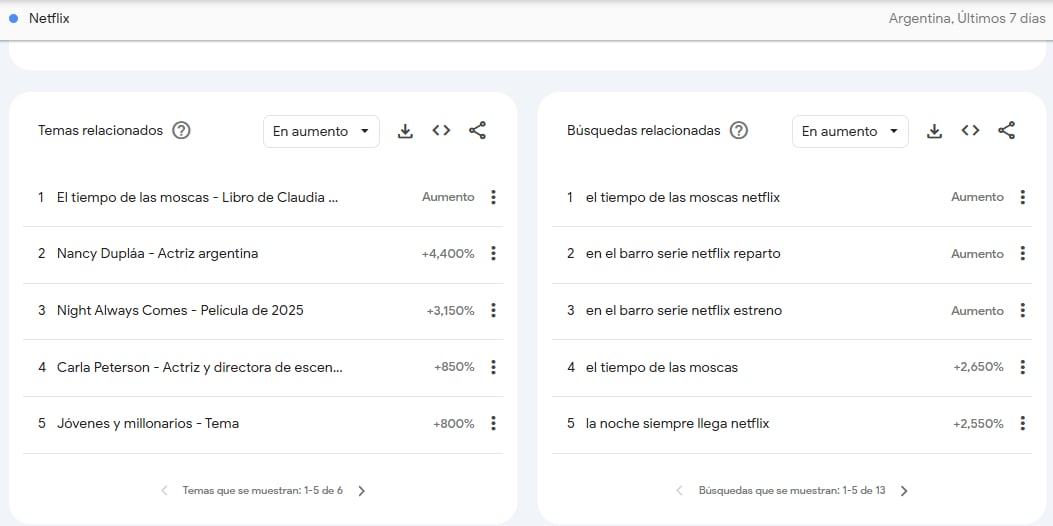Download Temas relacionados data as CSV
The height and width of the screenshot is (526, 1053).
pos(405,131)
